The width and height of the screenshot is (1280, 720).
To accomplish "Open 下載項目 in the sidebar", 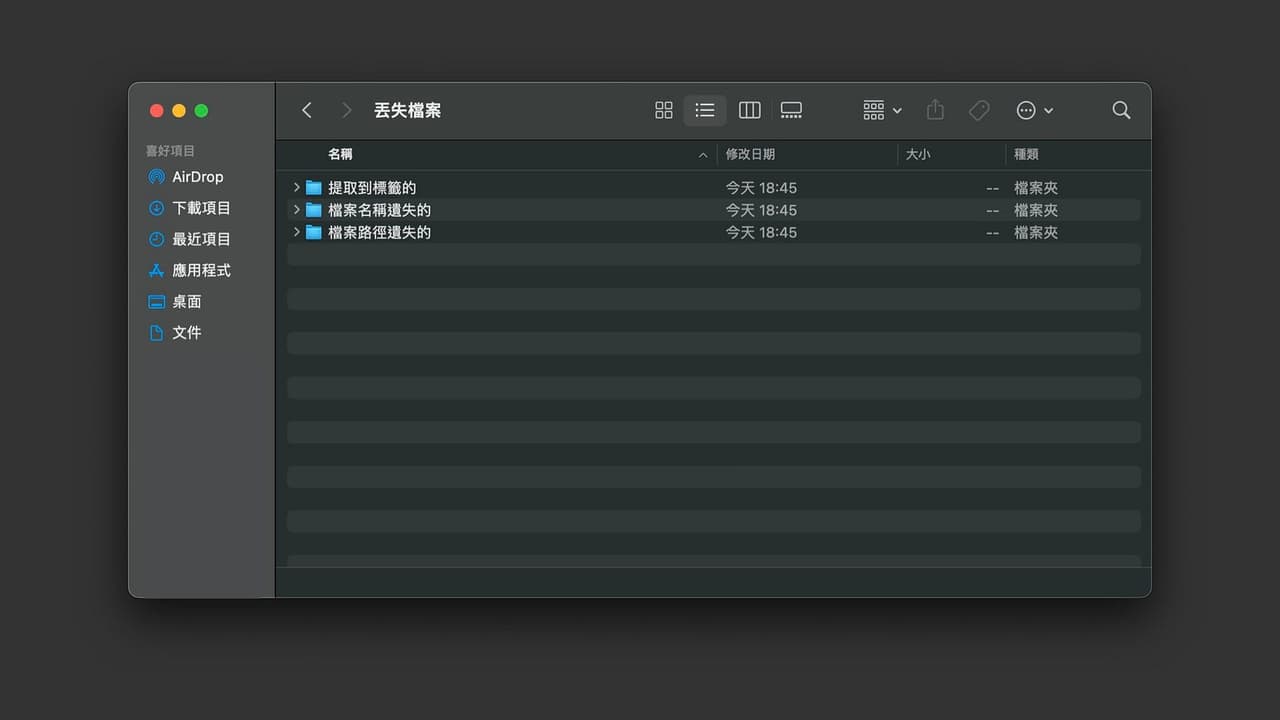I will 202,208.
